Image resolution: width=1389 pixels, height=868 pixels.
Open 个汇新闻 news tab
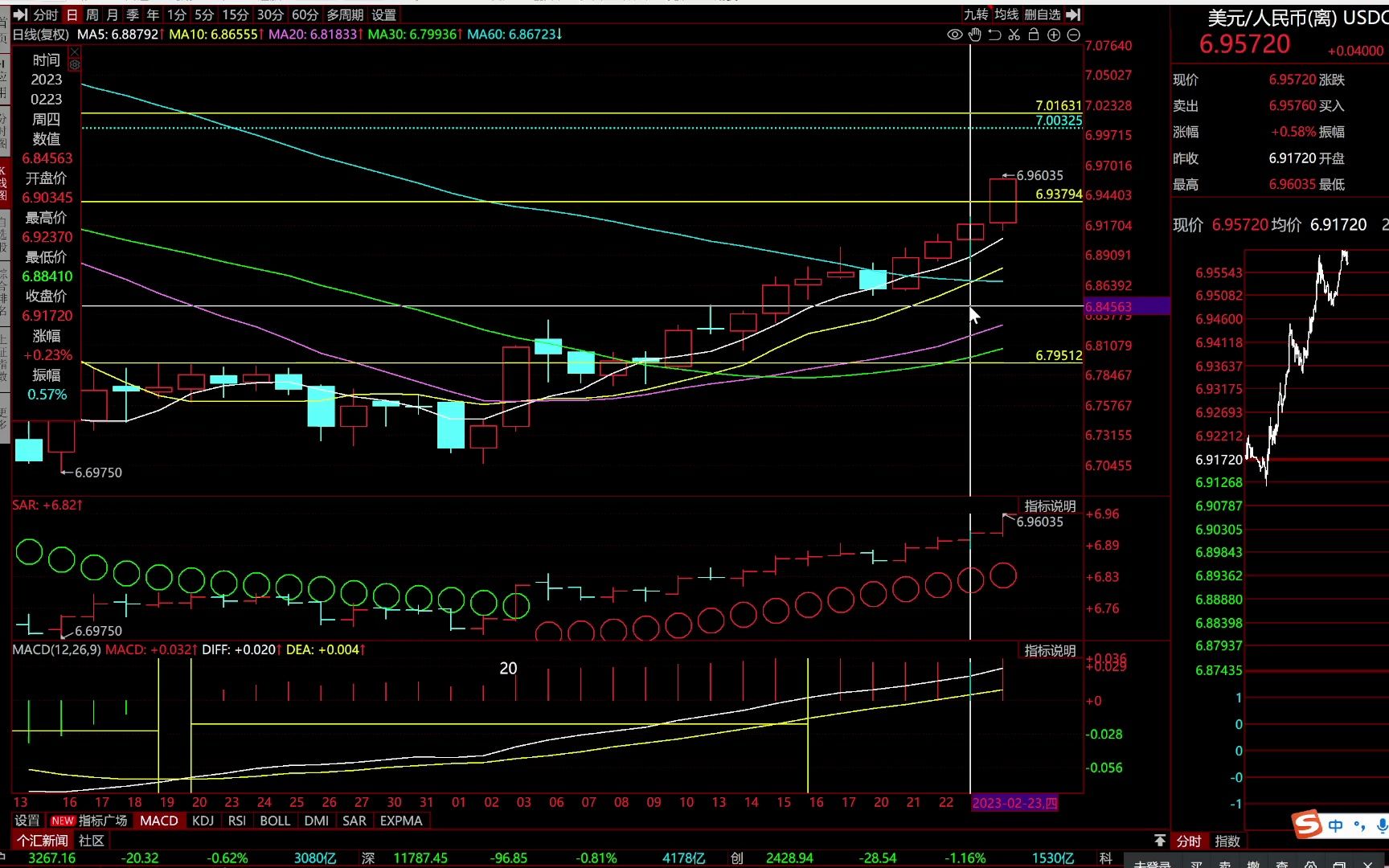tap(43, 841)
